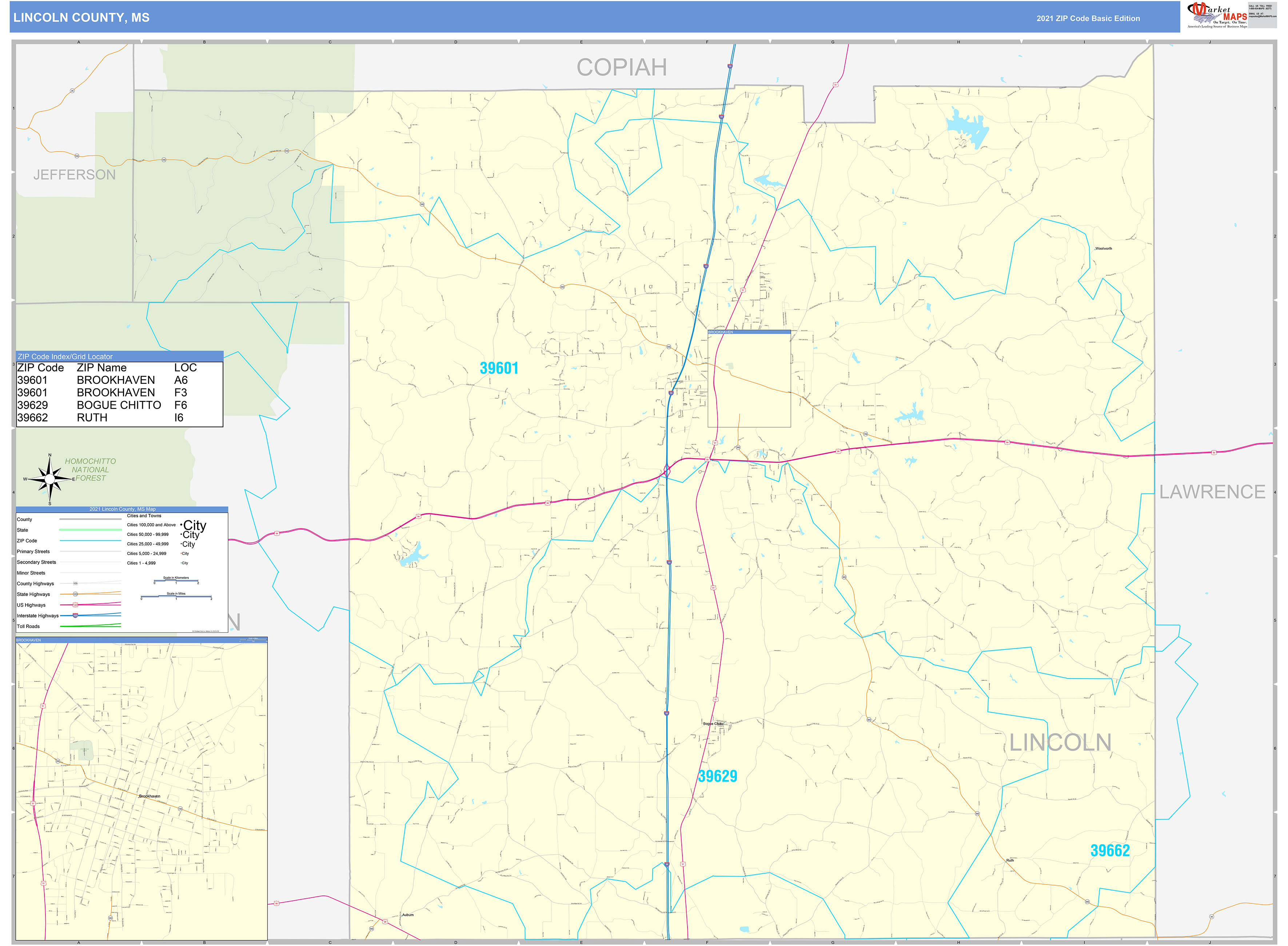
Task: Click the Scale in Miles bar
Action: coord(176,597)
